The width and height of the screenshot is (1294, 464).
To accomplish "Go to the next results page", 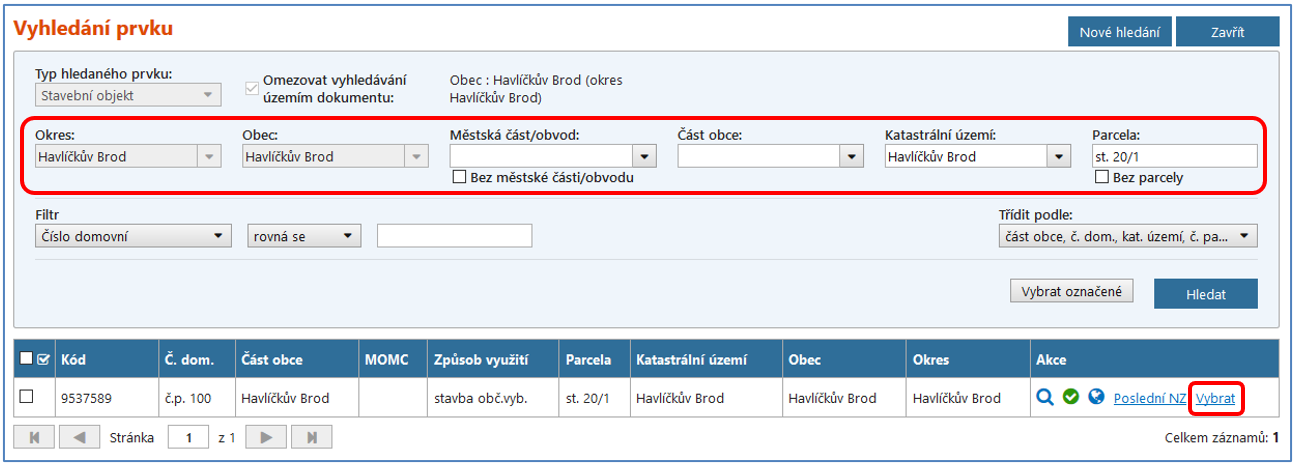I will (x=265, y=437).
